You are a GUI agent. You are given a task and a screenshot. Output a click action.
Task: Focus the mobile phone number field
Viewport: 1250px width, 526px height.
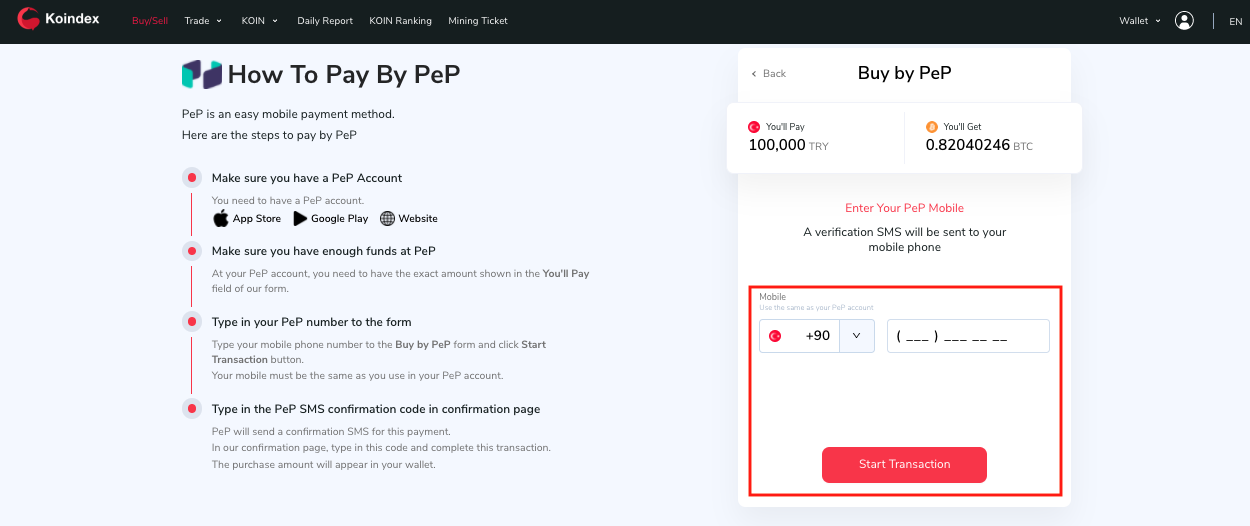point(968,336)
